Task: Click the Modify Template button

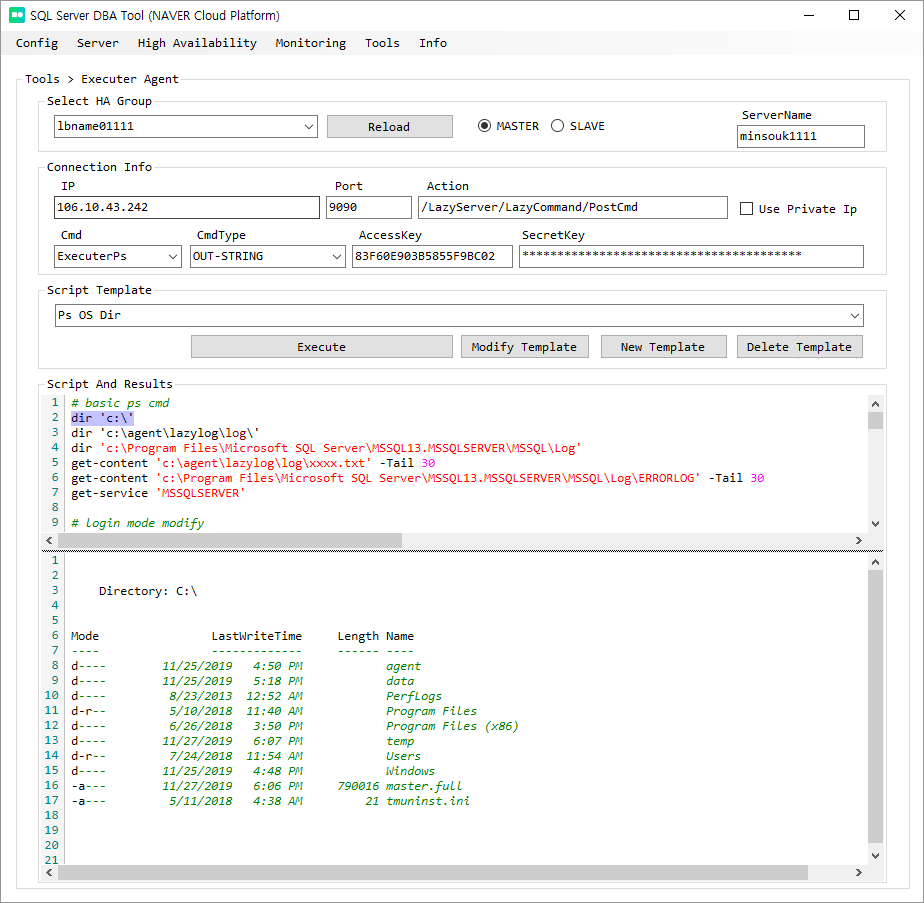Action: 524,347
